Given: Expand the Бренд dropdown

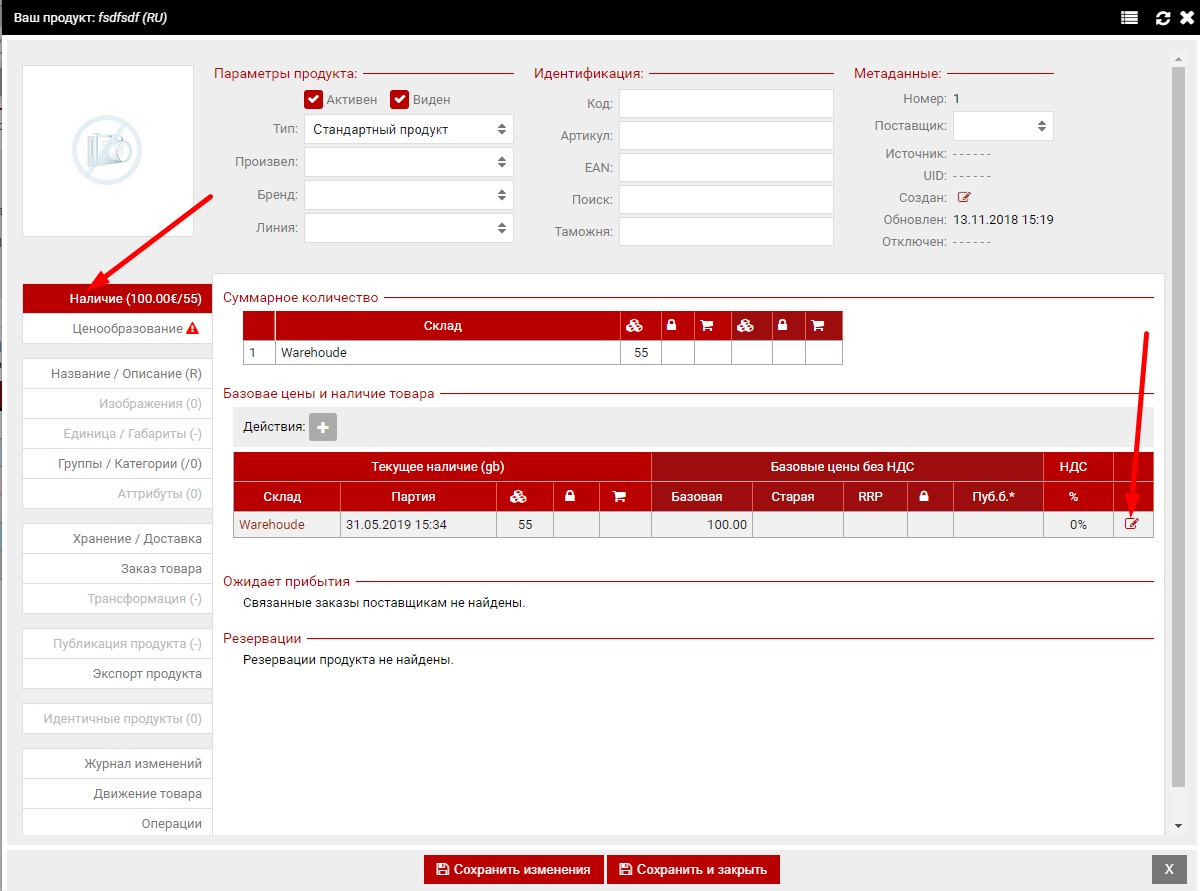Looking at the screenshot, I should 408,194.
